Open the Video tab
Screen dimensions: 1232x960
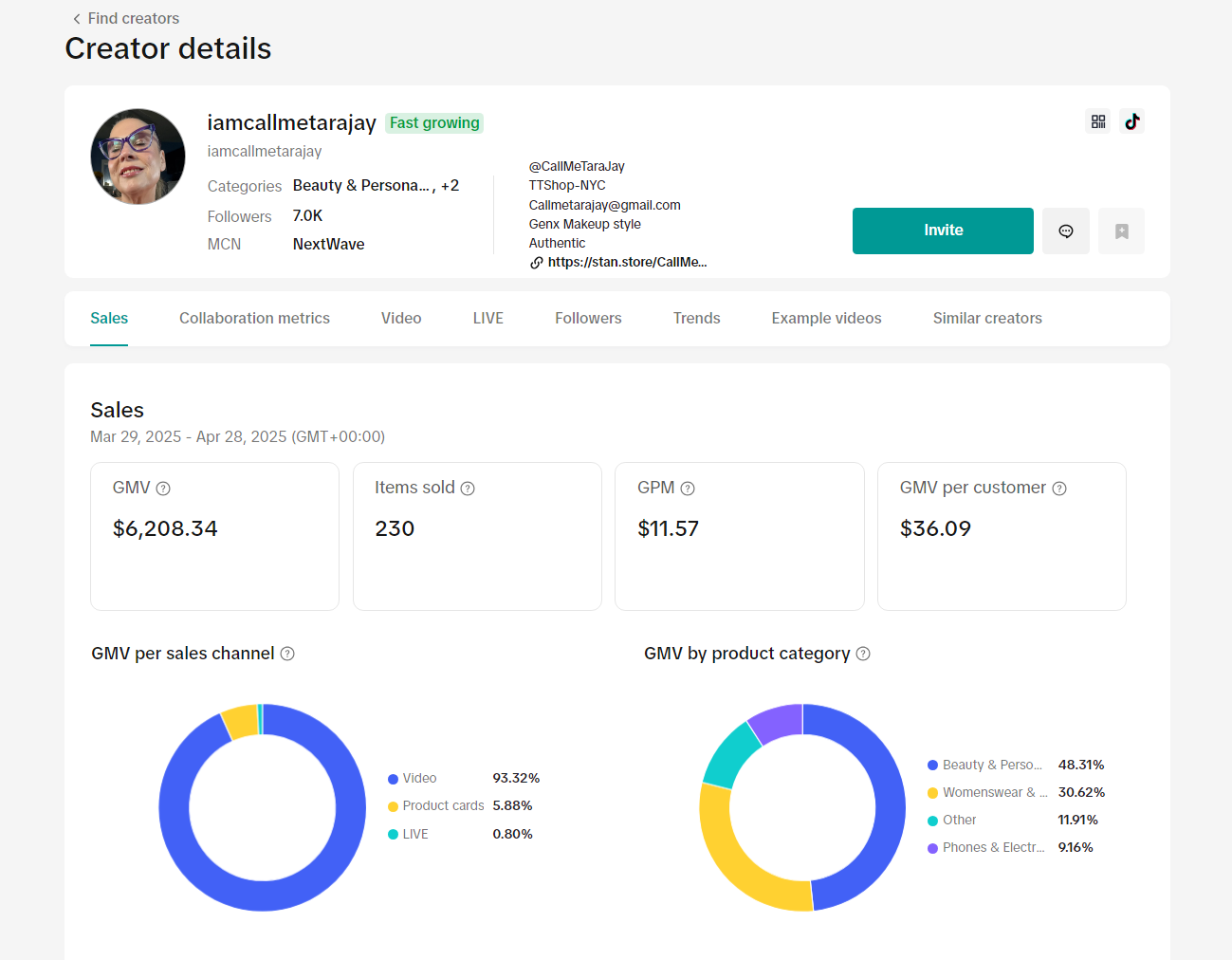(x=401, y=319)
